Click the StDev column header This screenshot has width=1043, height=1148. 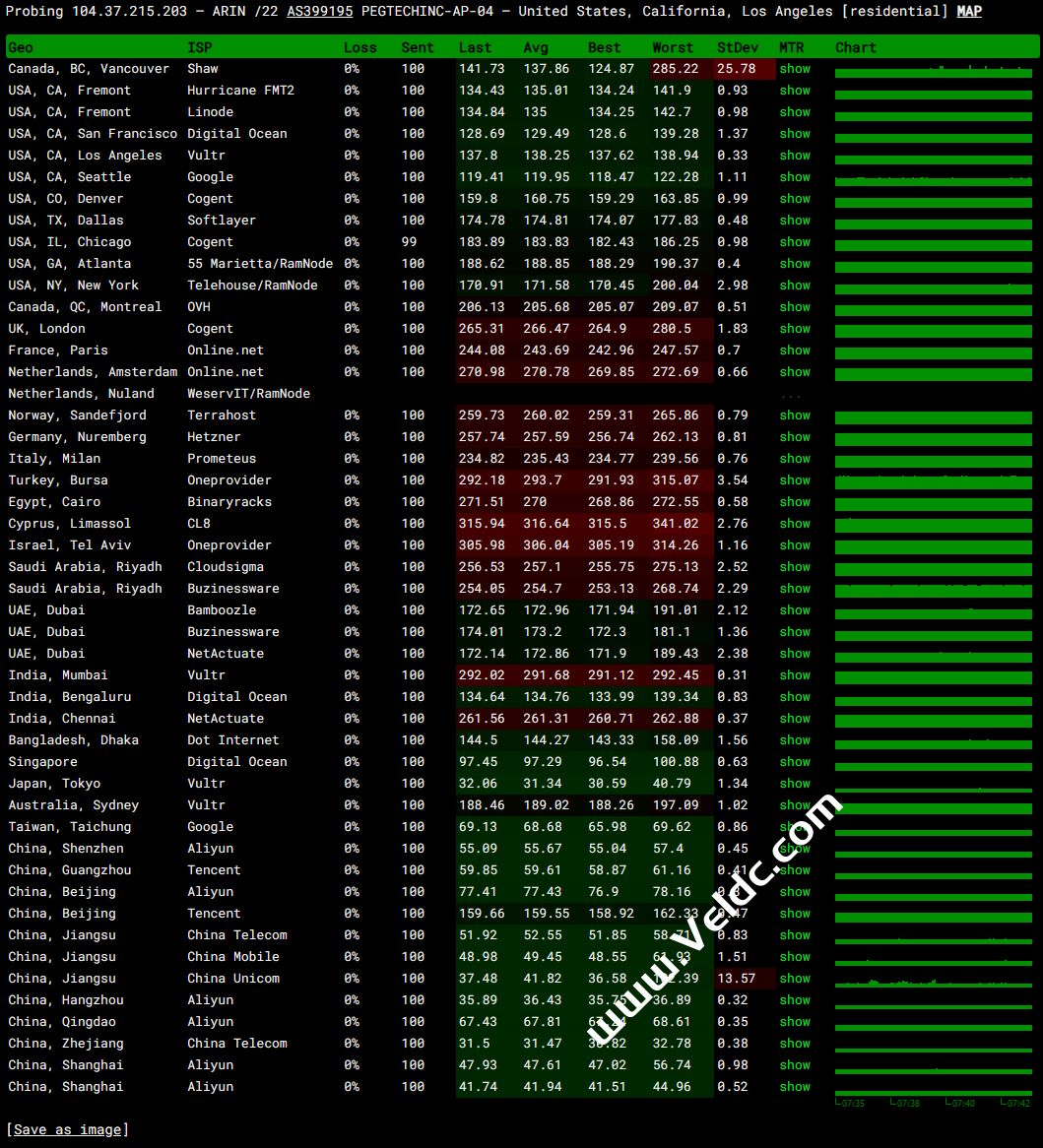[738, 47]
